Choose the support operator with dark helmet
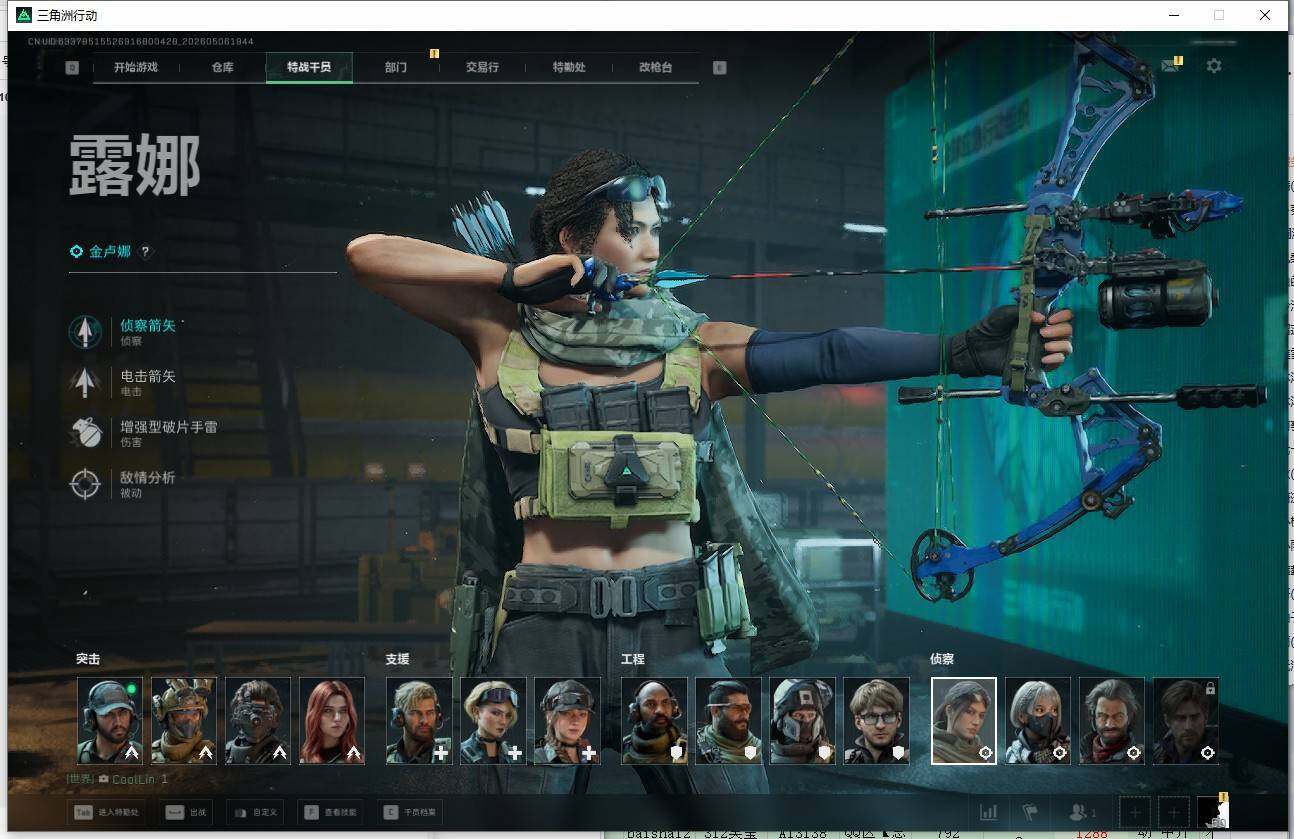 click(567, 721)
